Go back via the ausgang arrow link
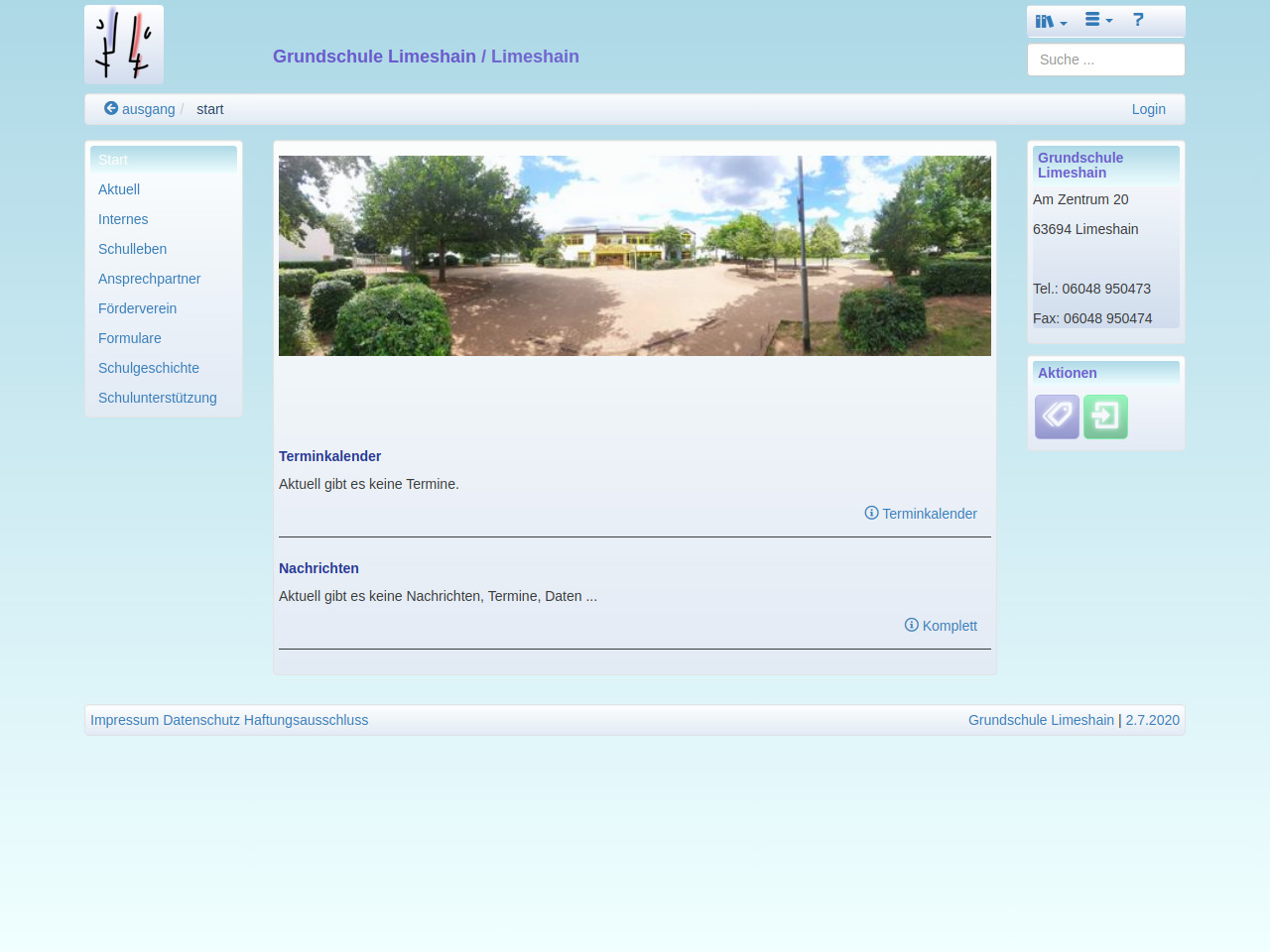The width and height of the screenshot is (1270, 952). click(x=140, y=109)
